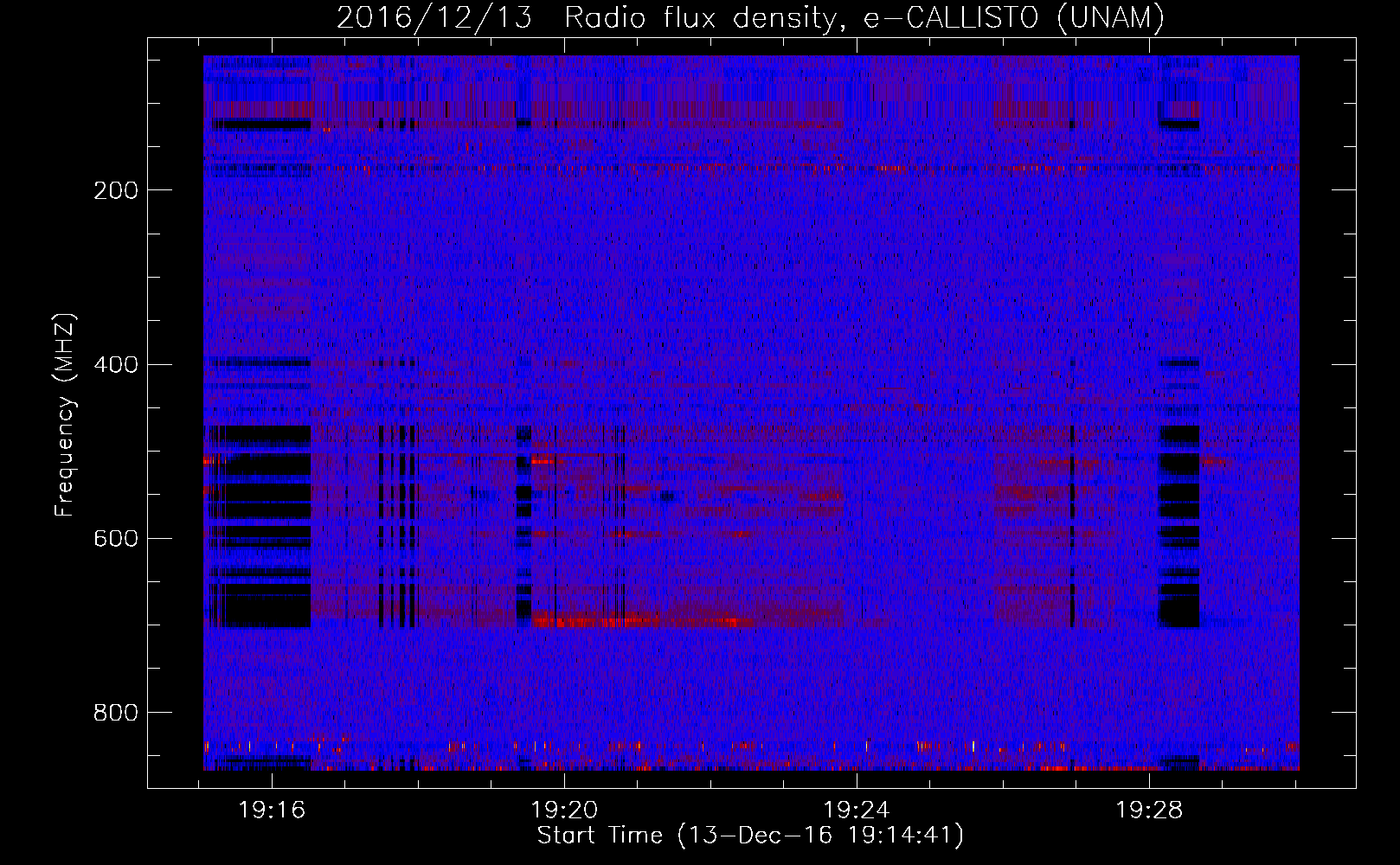Viewport: 1400px width, 865px height.
Task: Click the 400 frequency tick label
Action: tap(116, 364)
